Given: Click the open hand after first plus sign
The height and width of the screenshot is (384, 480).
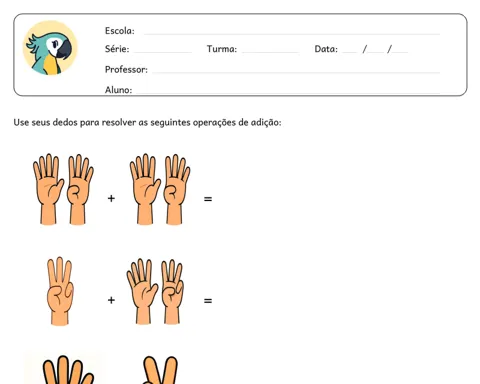Looking at the screenshot, I should [x=145, y=189].
